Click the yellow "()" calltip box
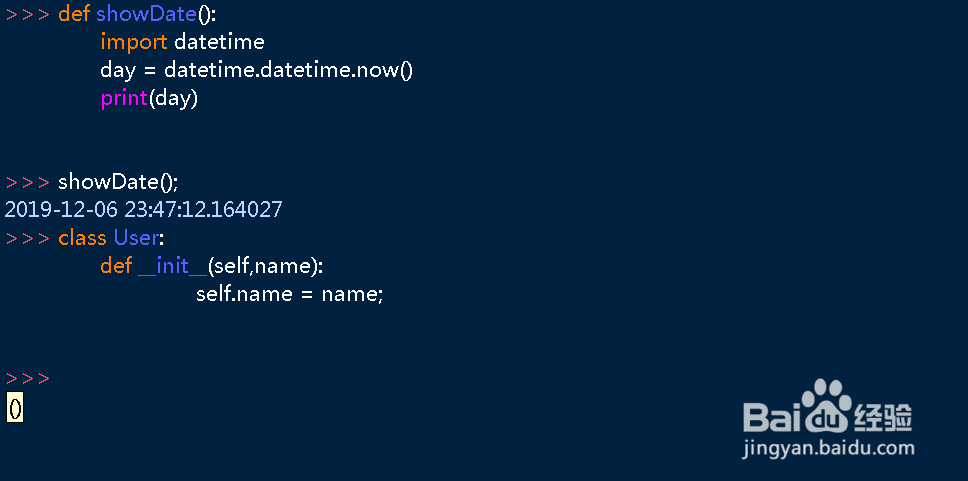Viewport: 968px width, 481px height. [15, 408]
